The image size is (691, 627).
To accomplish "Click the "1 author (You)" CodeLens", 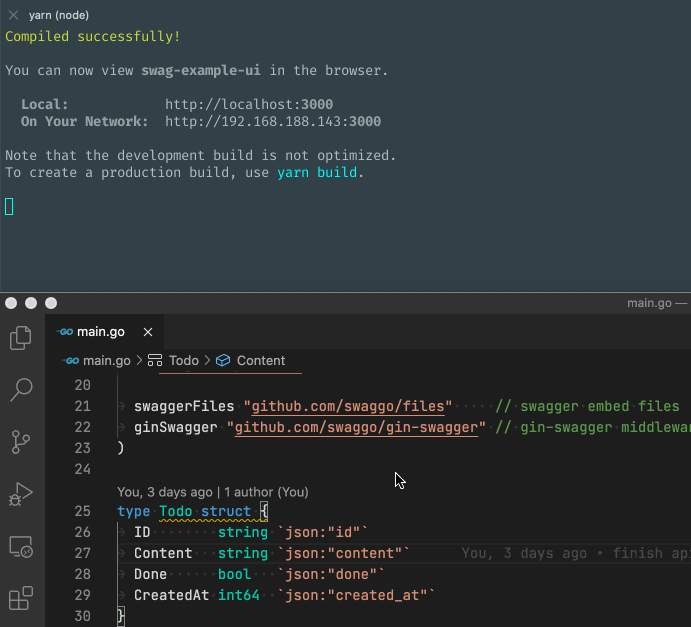I will 266,492.
